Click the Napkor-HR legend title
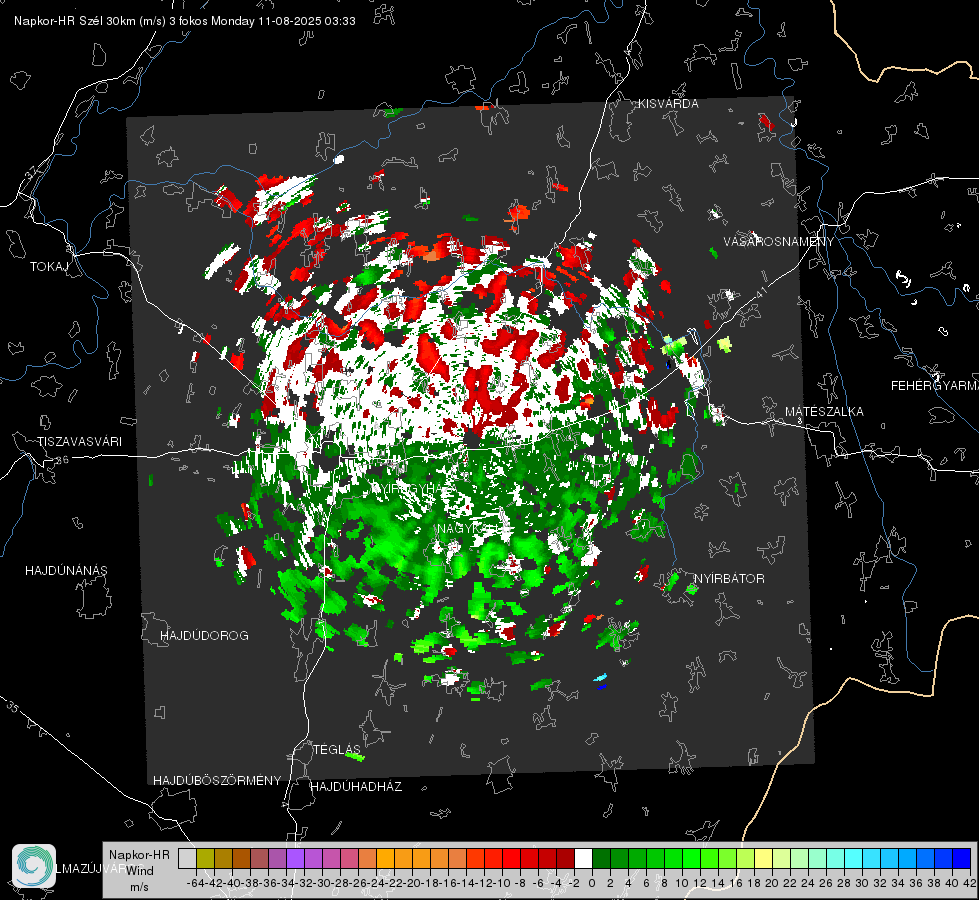 click(139, 854)
